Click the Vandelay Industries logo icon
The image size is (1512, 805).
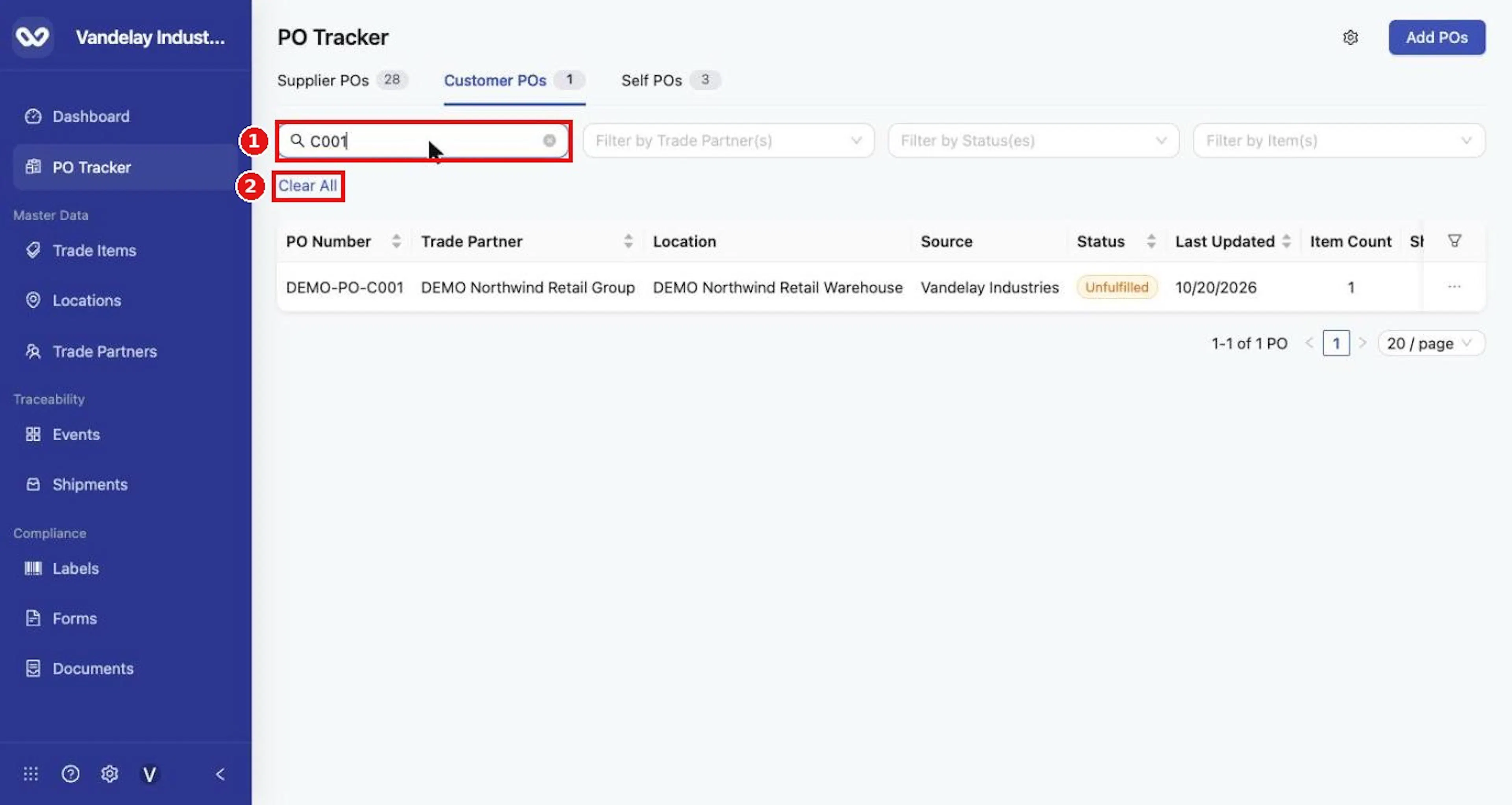(x=32, y=37)
